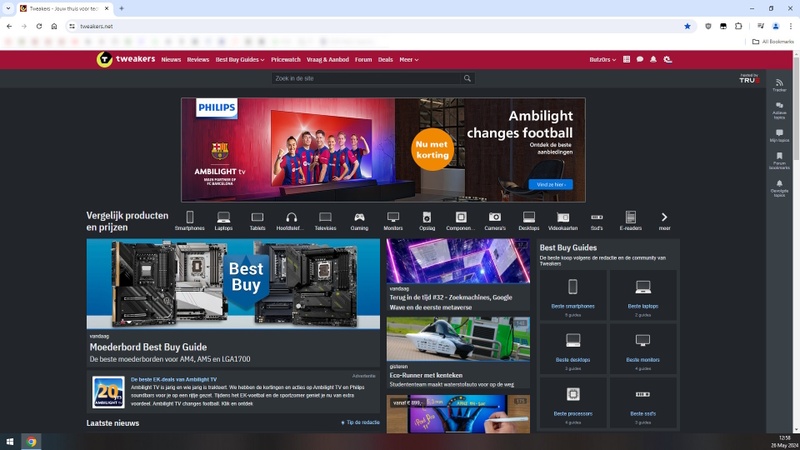This screenshot has width=800, height=450.
Task: Click the page vertical scrollbar
Action: coord(795,242)
